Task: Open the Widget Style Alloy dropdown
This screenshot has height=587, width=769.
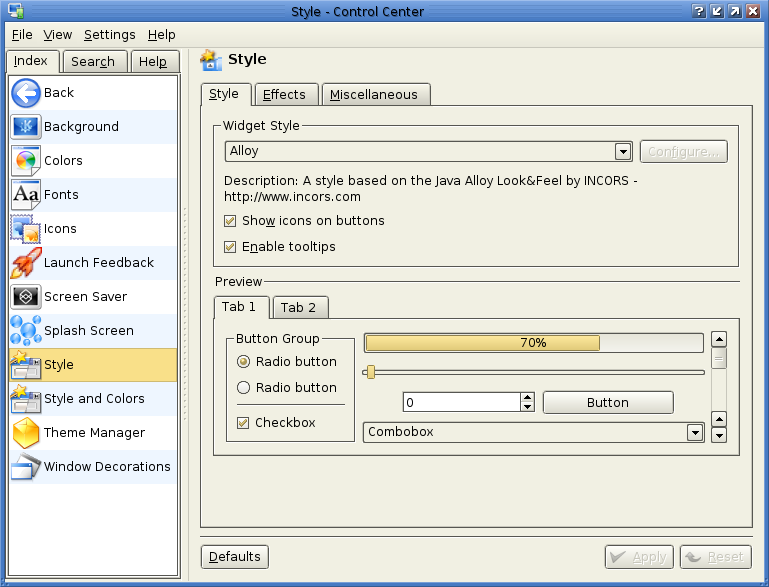Action: tap(429, 152)
